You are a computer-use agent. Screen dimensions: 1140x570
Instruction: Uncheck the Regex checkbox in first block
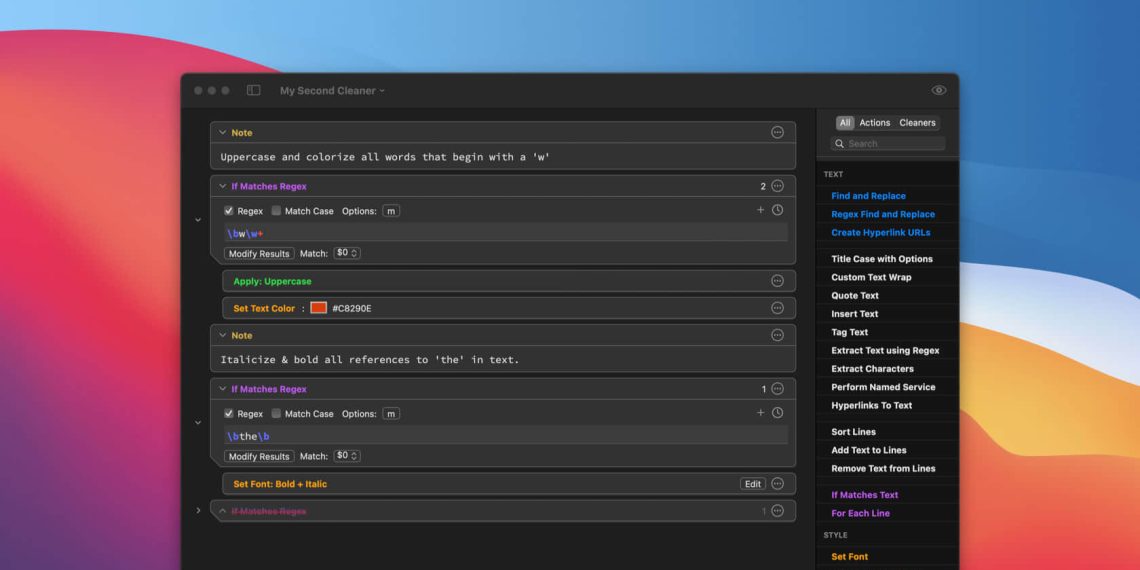pos(229,211)
